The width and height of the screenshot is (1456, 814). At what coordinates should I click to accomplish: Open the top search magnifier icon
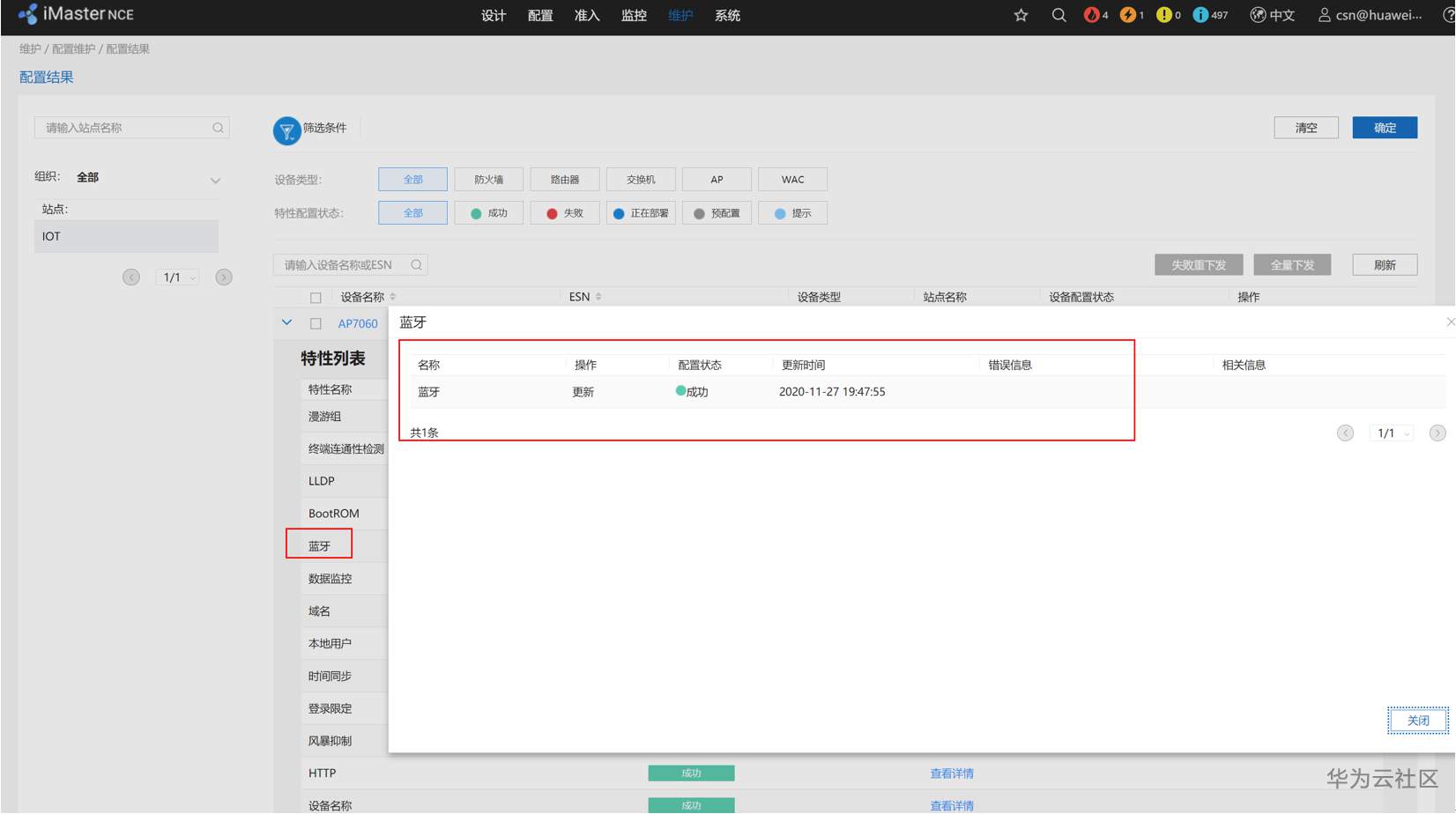[1059, 15]
